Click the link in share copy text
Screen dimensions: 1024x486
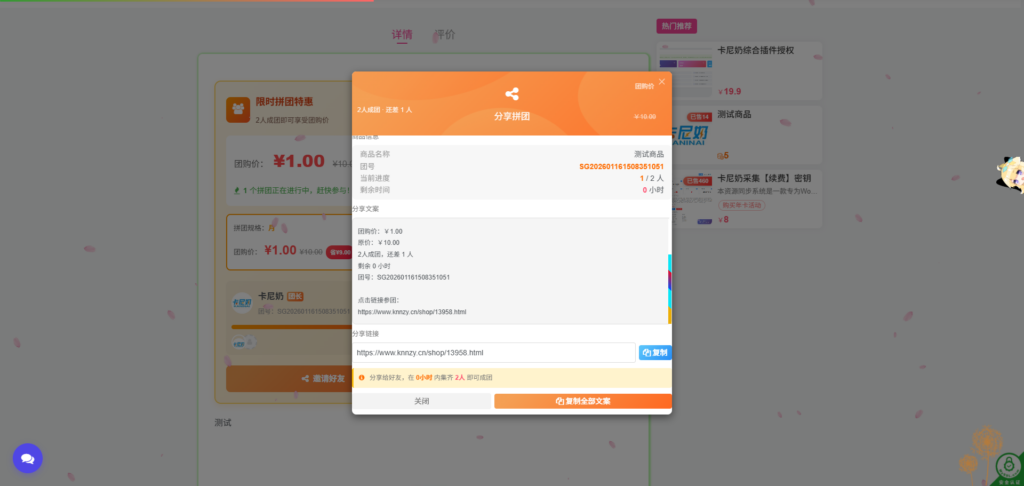412,312
